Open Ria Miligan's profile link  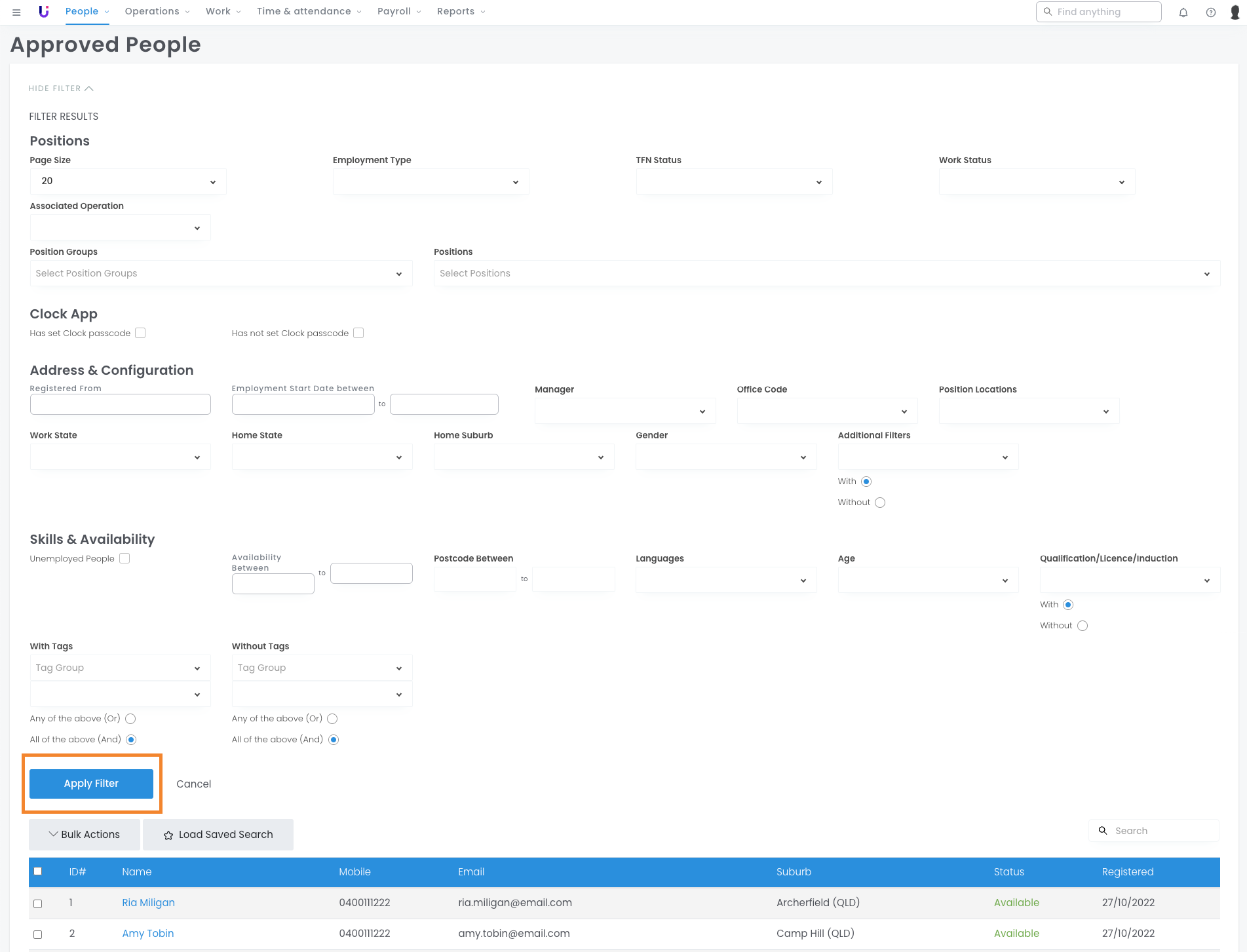[148, 903]
